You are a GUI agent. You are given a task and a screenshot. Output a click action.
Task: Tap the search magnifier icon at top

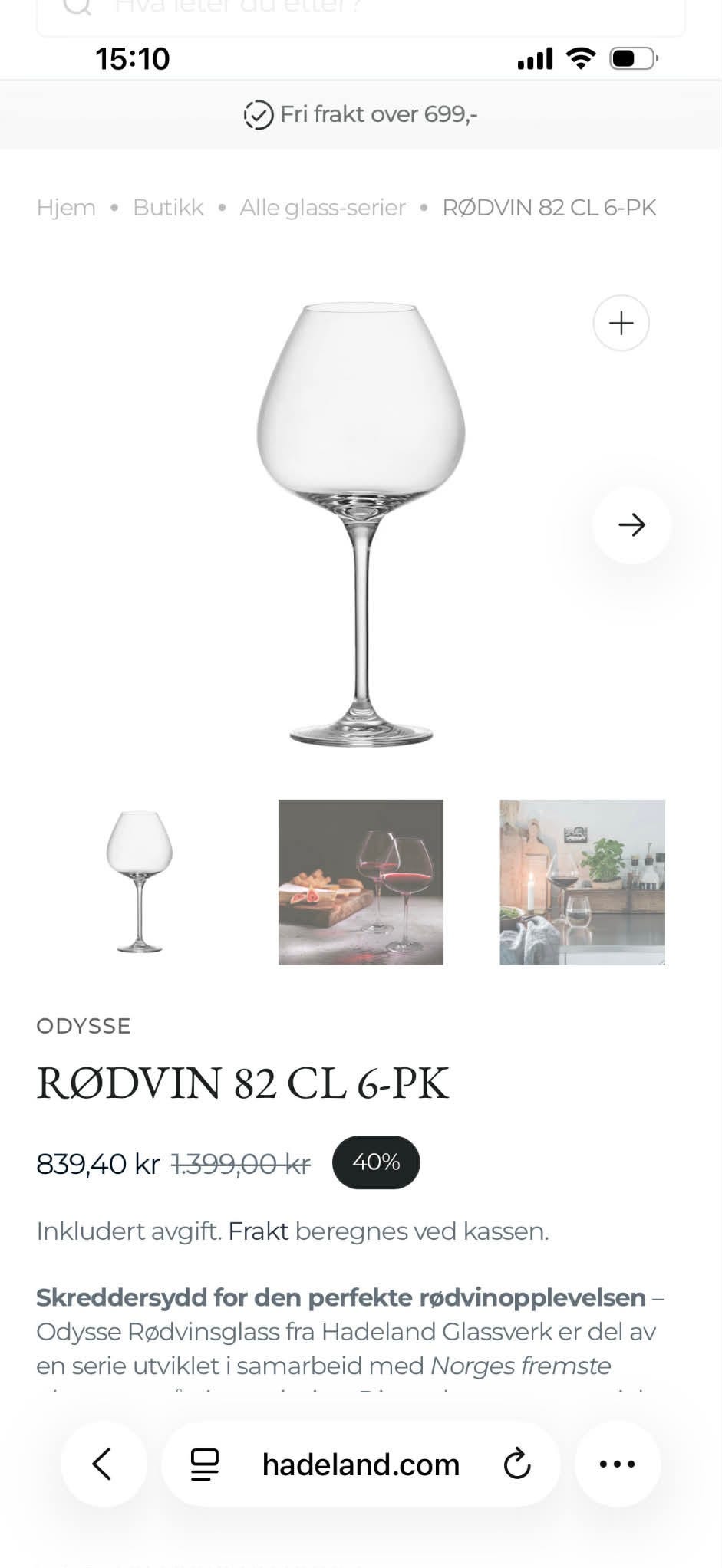pyautogui.click(x=77, y=7)
